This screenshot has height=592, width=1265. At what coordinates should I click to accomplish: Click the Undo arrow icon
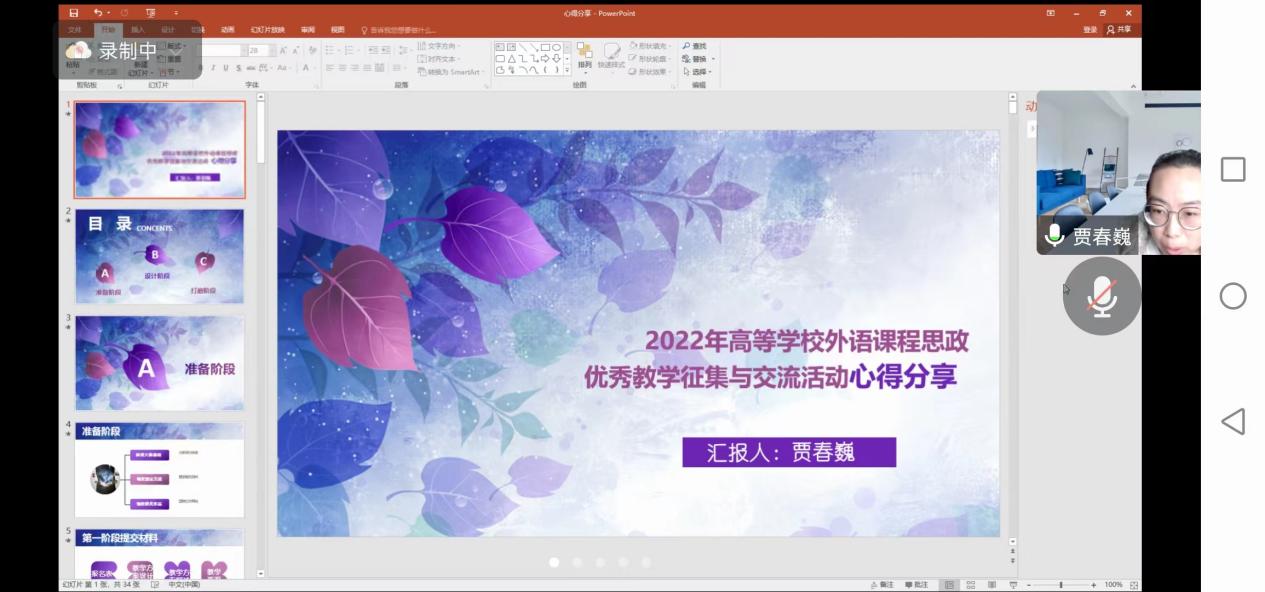pos(97,13)
